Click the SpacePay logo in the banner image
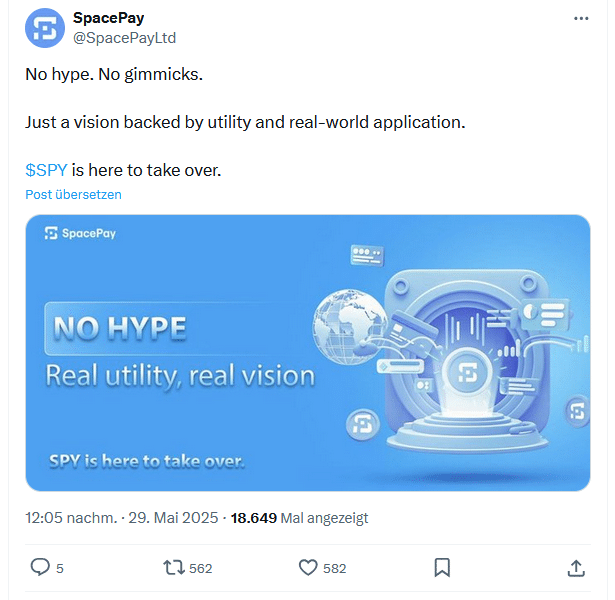Image resolution: width=615 pixels, height=600 pixels. (82, 233)
